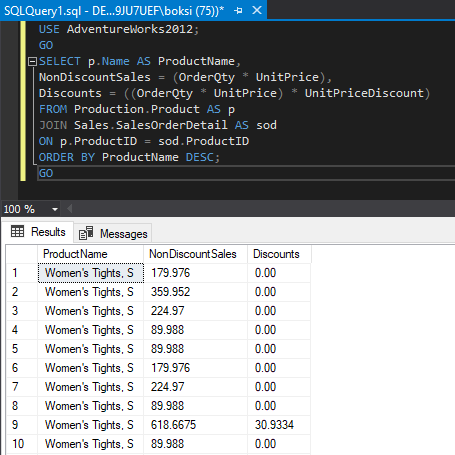
Task: Click the horizontal scroll left arrow
Action: [69, 209]
